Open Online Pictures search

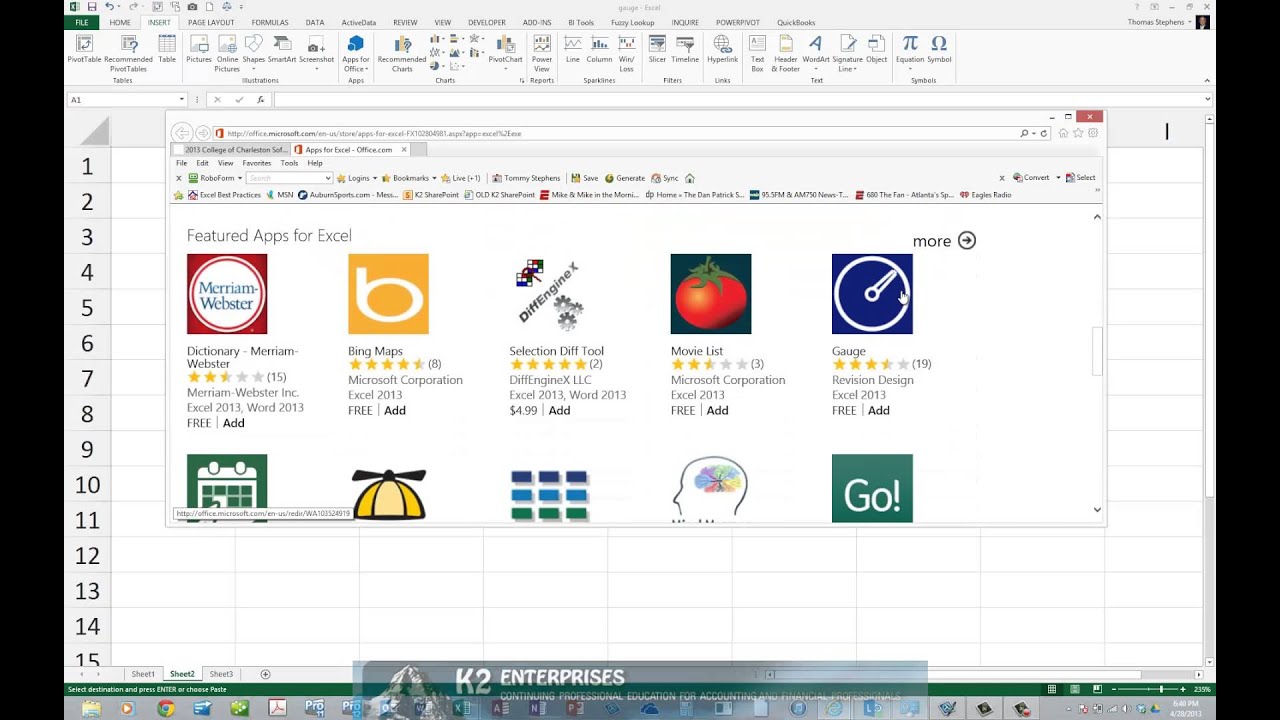click(x=227, y=53)
